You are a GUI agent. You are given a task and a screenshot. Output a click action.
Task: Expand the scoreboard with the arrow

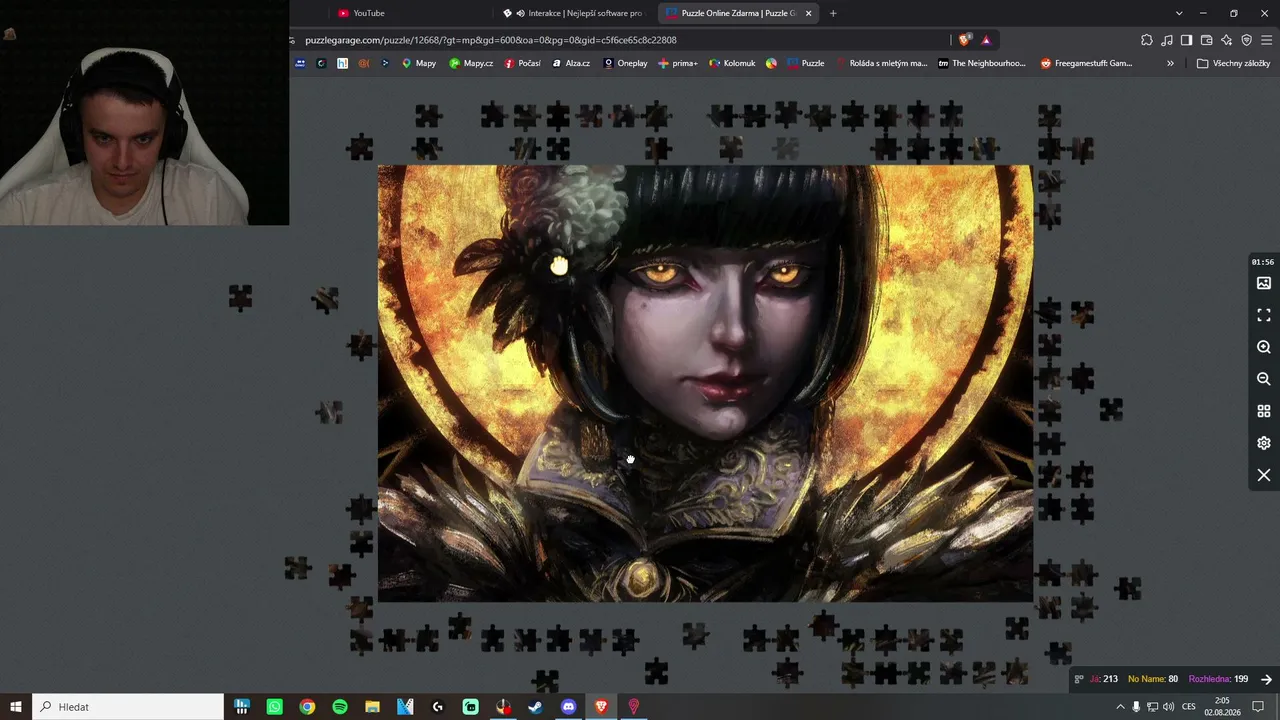1266,679
